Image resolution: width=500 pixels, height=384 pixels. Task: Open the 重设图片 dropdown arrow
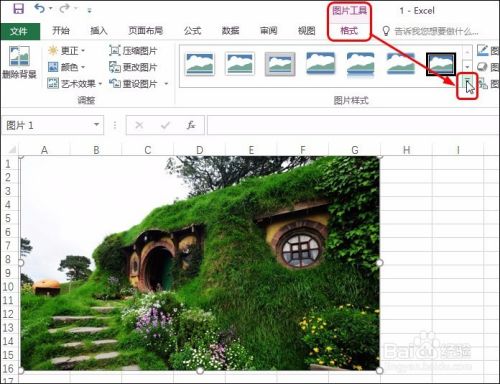click(x=166, y=84)
